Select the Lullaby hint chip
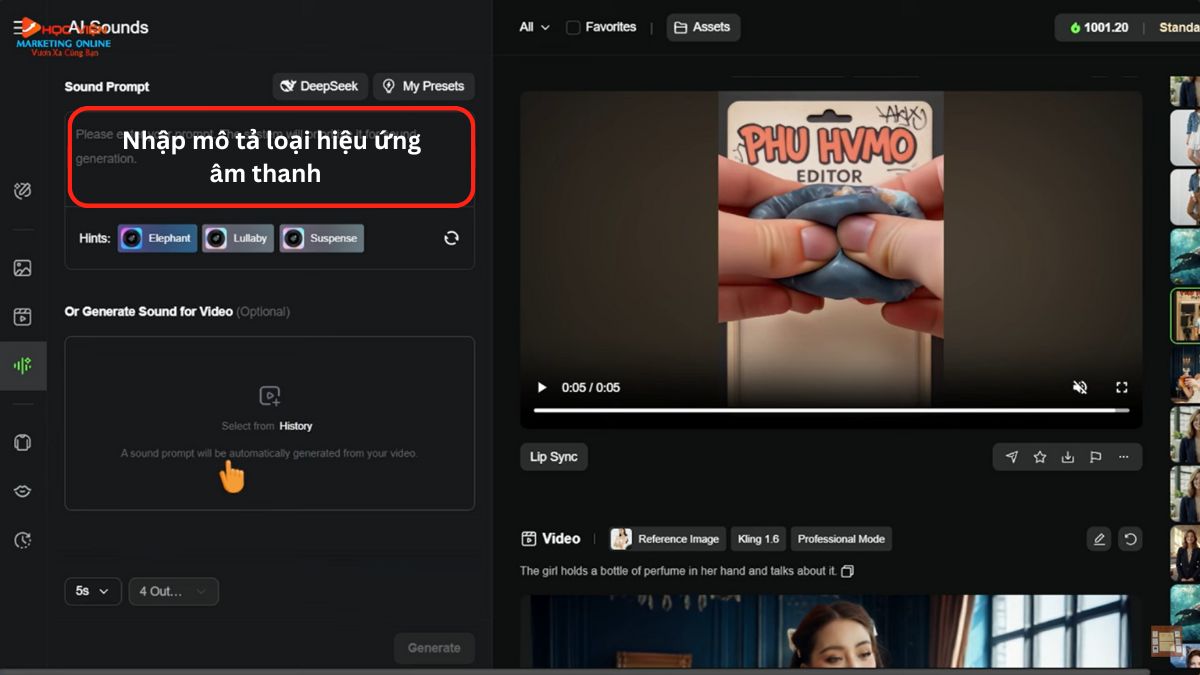This screenshot has width=1200, height=675. tap(238, 238)
